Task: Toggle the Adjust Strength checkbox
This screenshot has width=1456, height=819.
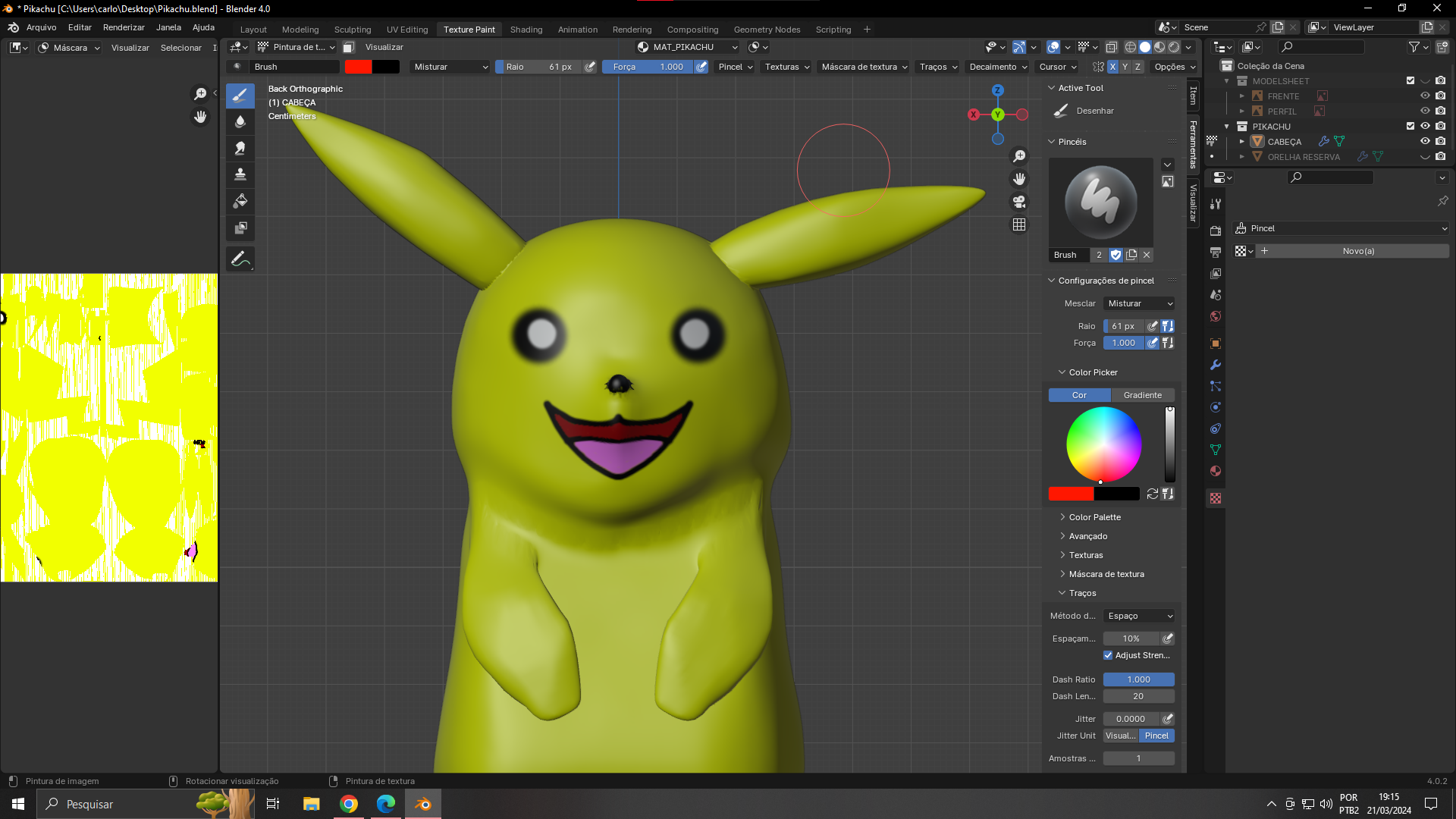Action: [1108, 655]
